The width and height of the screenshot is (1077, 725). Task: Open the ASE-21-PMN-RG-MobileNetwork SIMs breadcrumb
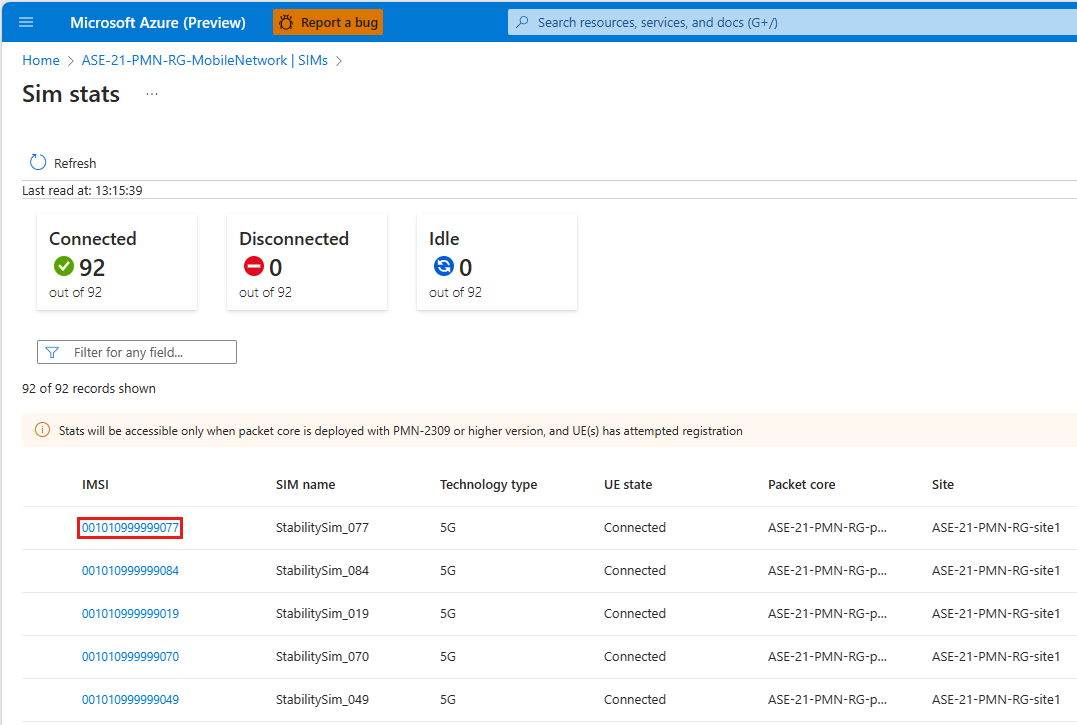(205, 61)
